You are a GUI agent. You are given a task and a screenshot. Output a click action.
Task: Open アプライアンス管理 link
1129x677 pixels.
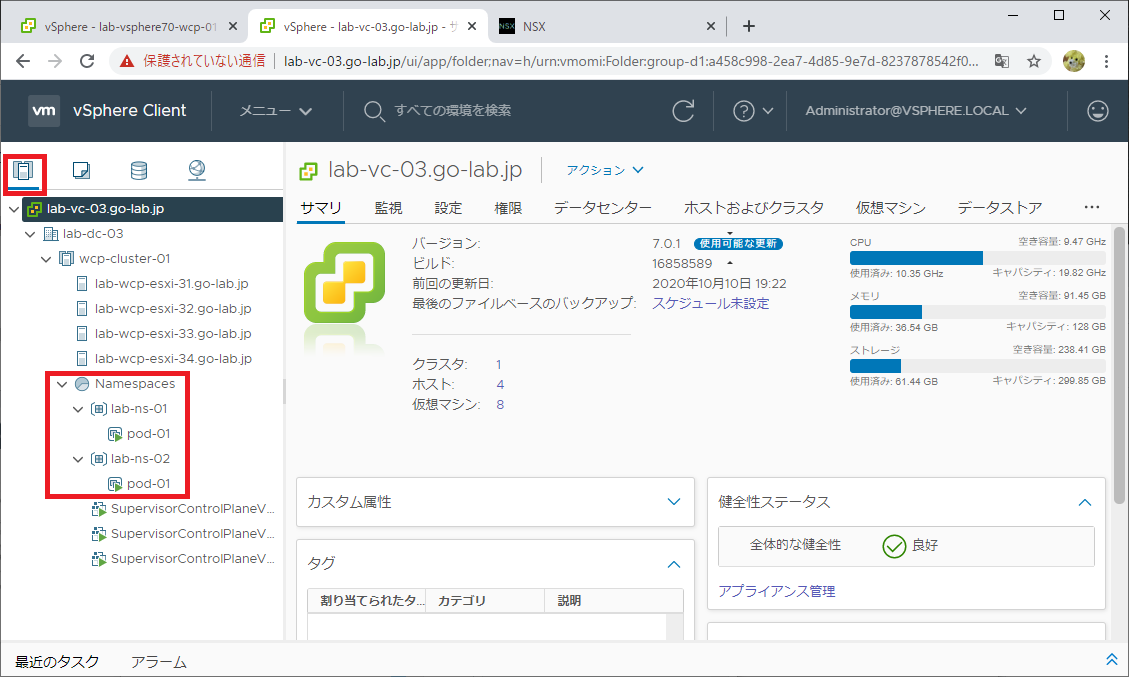[777, 591]
